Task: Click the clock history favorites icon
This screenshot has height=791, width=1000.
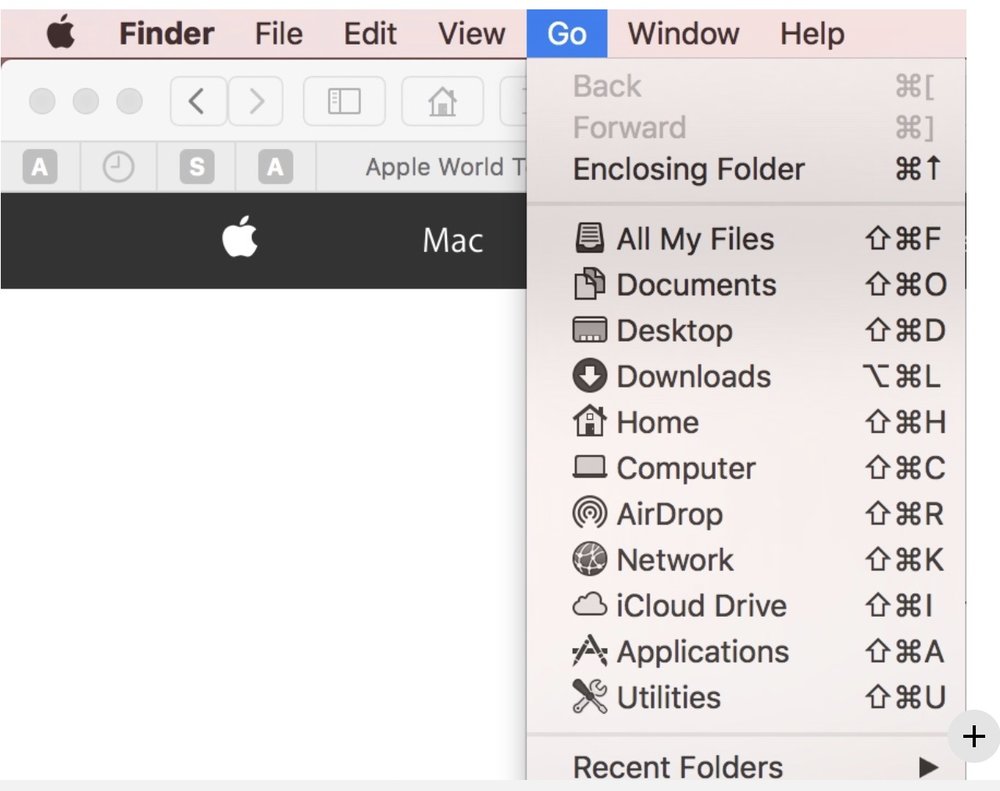Action: 118,167
